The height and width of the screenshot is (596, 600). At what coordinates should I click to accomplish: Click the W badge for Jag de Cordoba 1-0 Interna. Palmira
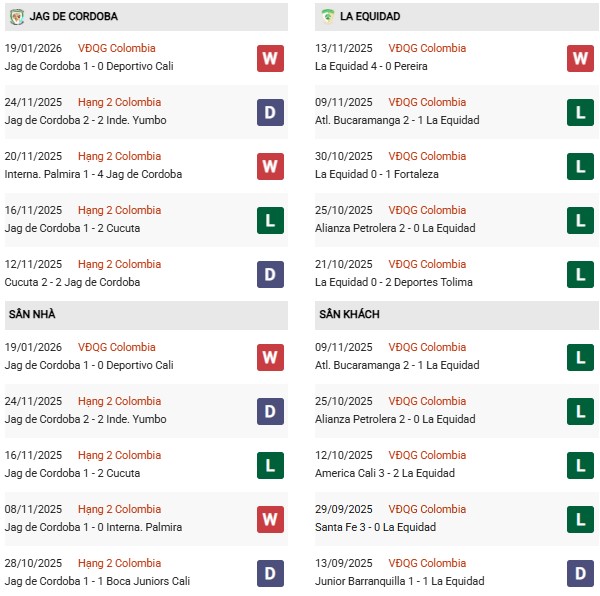270,518
